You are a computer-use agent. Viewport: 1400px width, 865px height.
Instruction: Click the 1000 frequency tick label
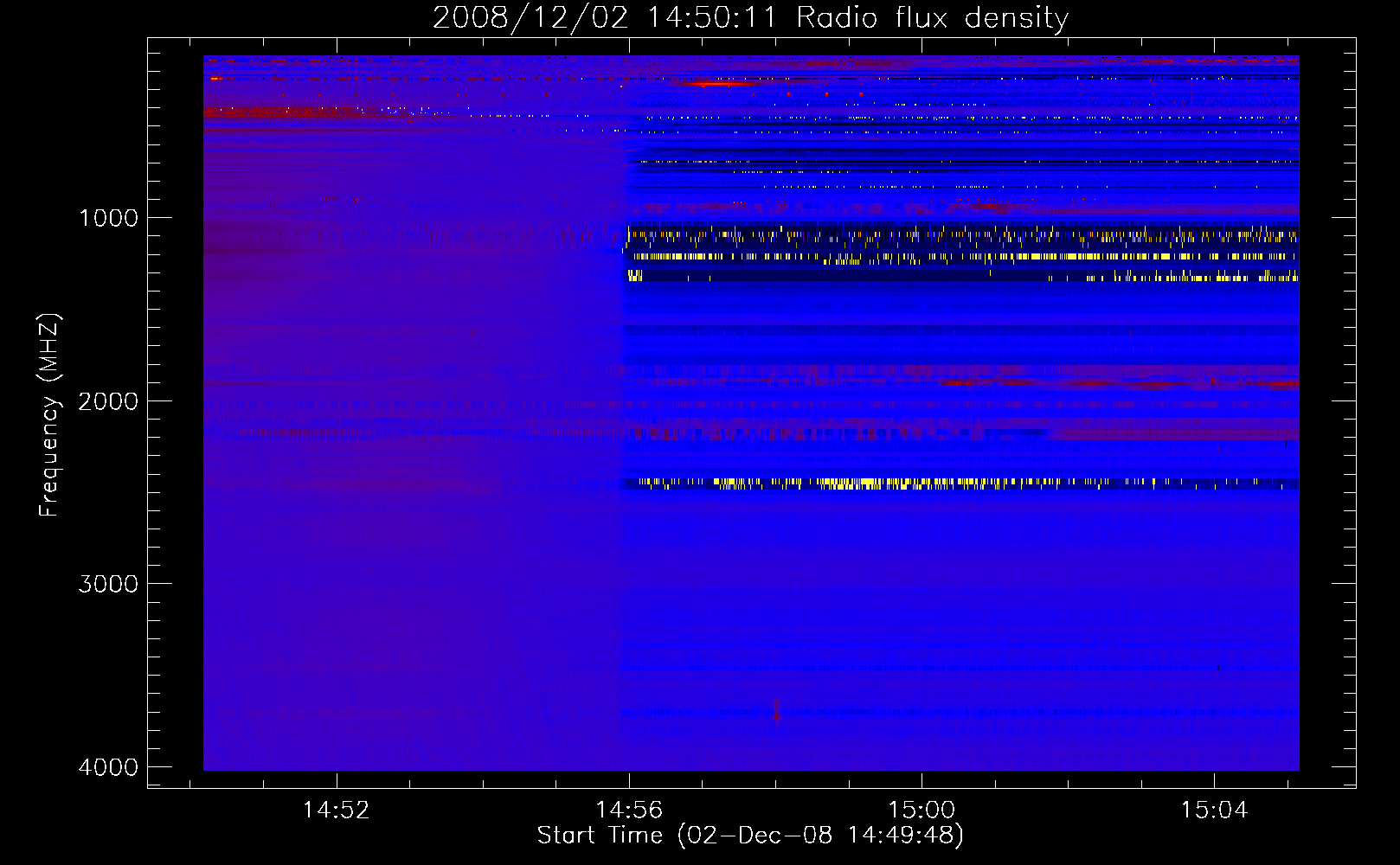pyautogui.click(x=108, y=218)
